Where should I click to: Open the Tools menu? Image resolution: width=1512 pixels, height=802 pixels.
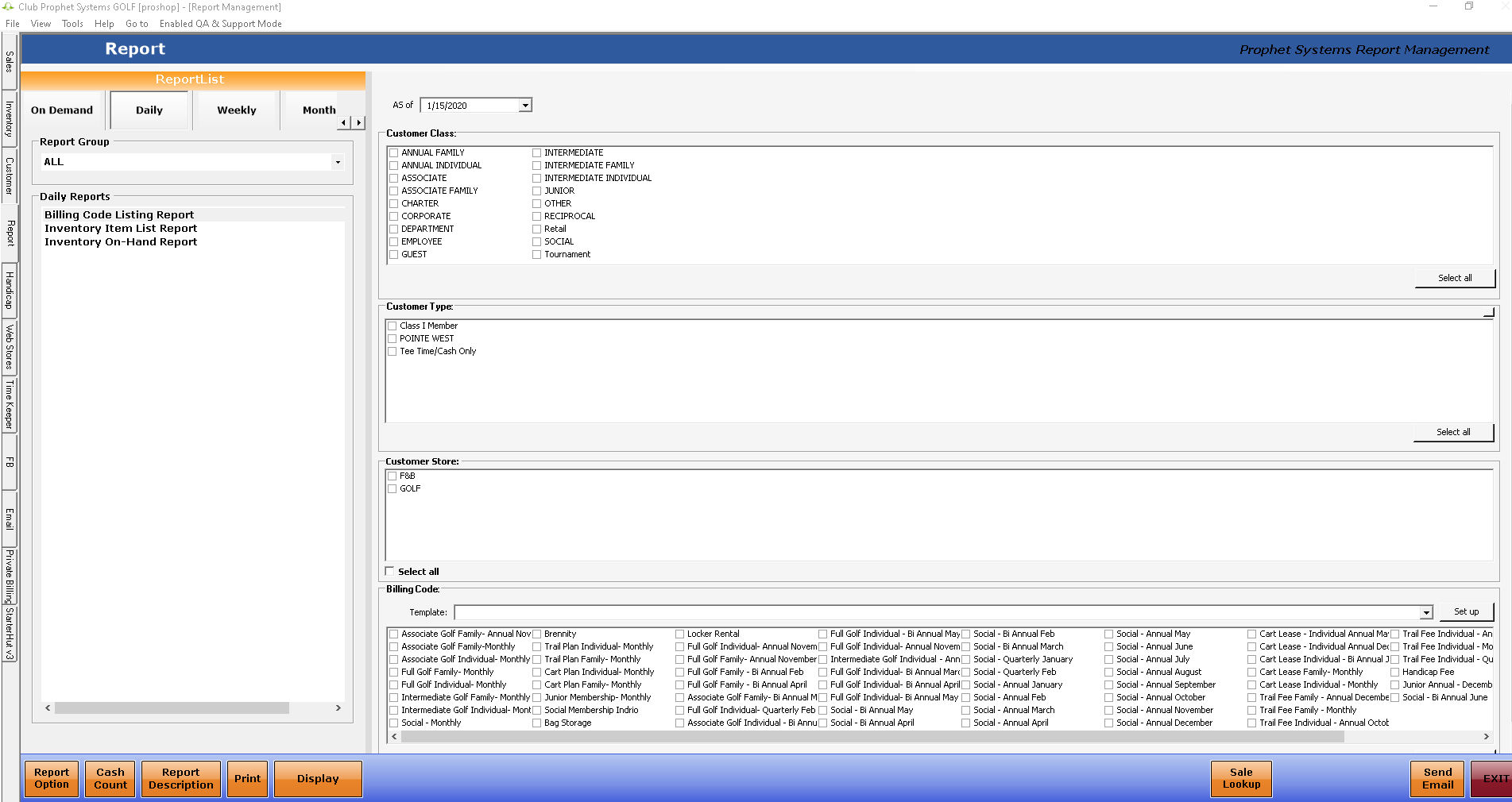pos(72,24)
